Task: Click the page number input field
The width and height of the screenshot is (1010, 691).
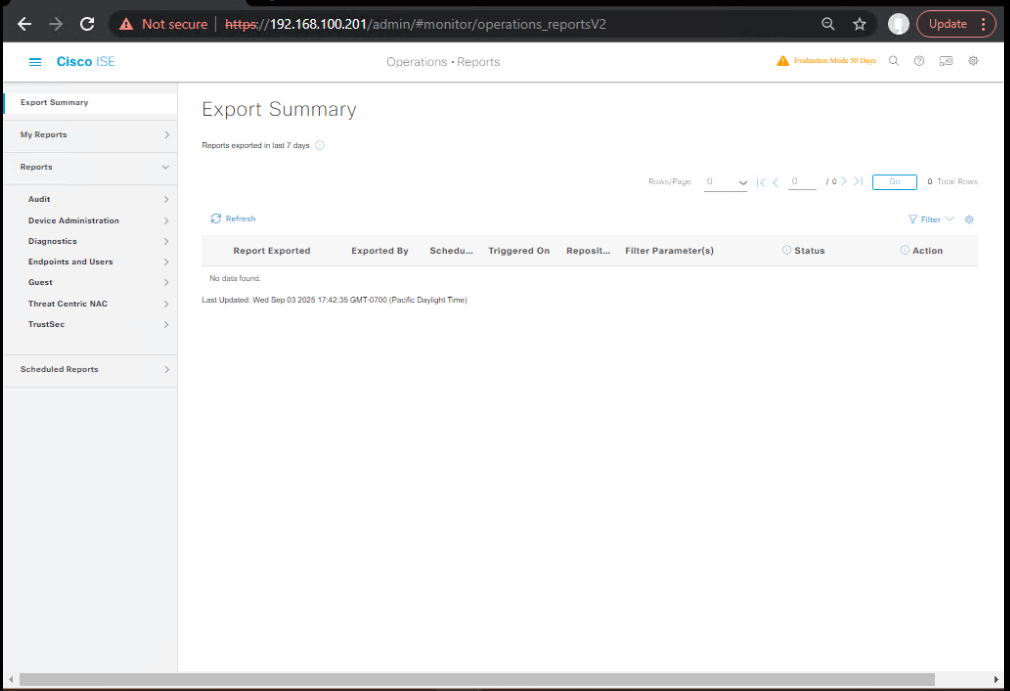Action: tap(802, 182)
